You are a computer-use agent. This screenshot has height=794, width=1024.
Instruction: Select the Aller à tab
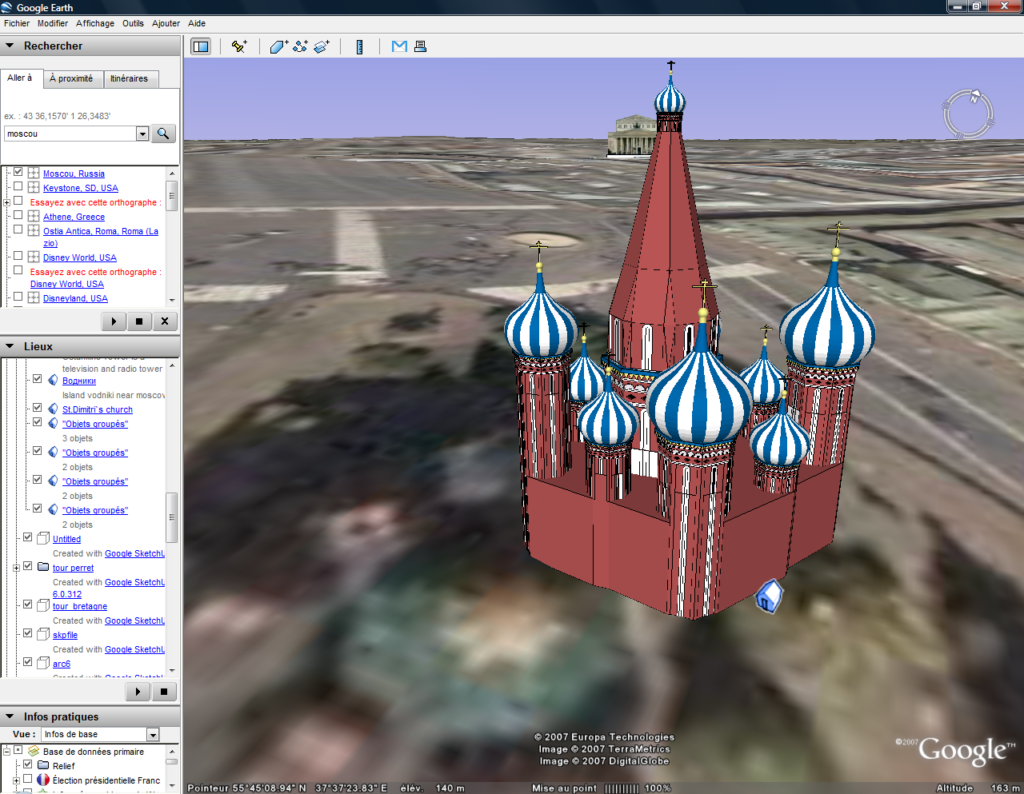tap(20, 78)
